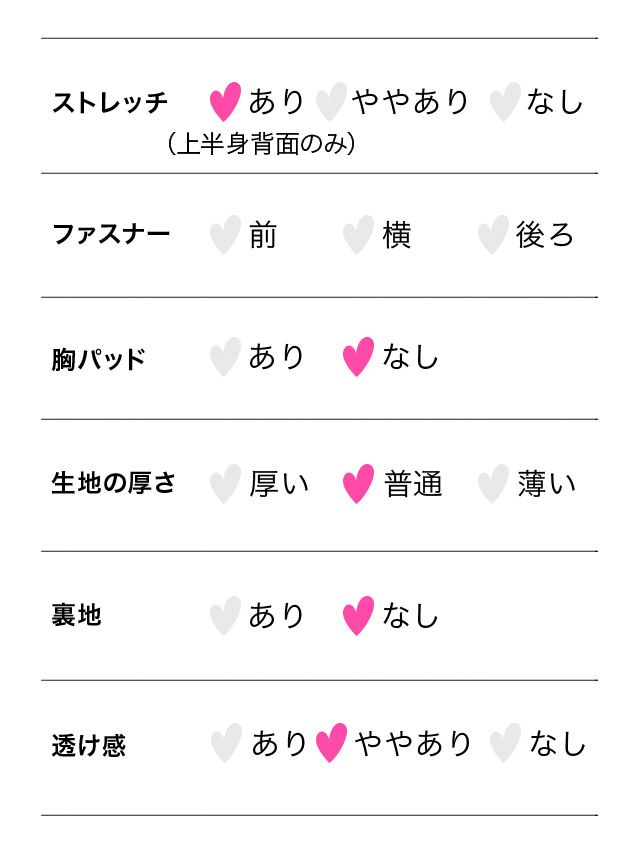
Task: Click the 上半身背面のみ note text
Action: pos(263,145)
